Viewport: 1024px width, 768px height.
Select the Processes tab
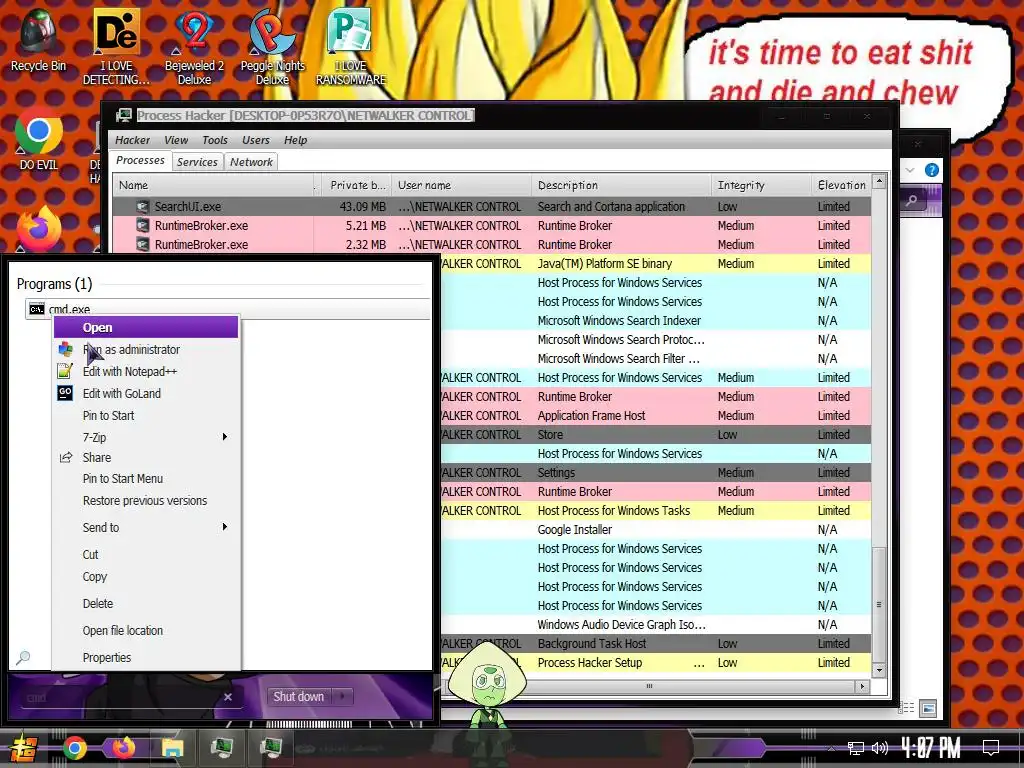coord(140,160)
